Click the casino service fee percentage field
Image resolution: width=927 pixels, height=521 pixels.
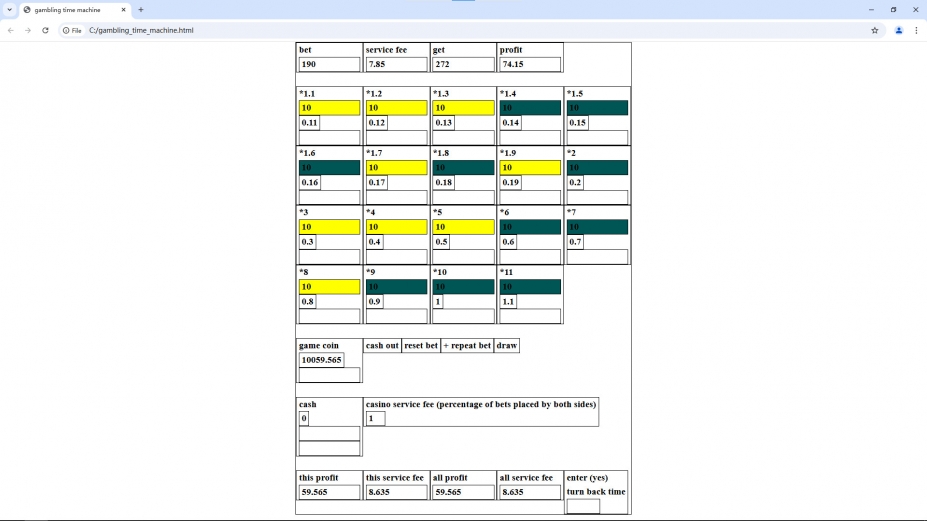tap(375, 418)
